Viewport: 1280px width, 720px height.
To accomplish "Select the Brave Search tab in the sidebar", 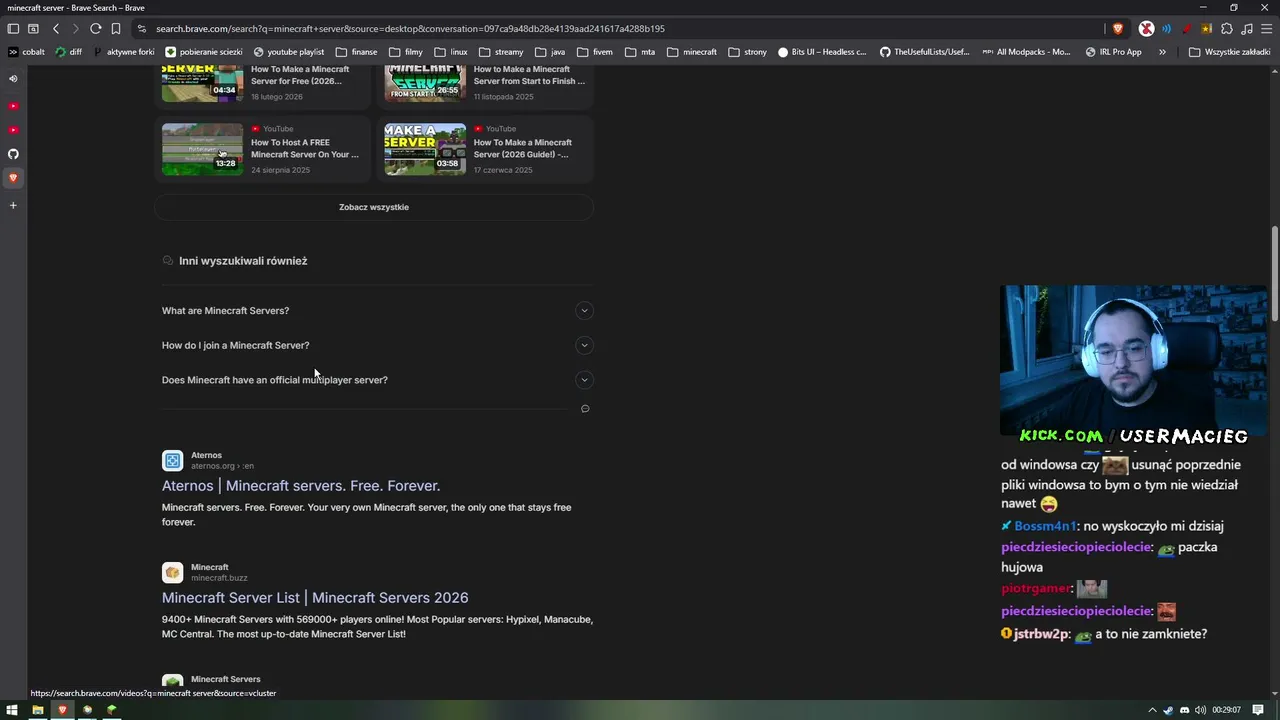I will [x=13, y=178].
